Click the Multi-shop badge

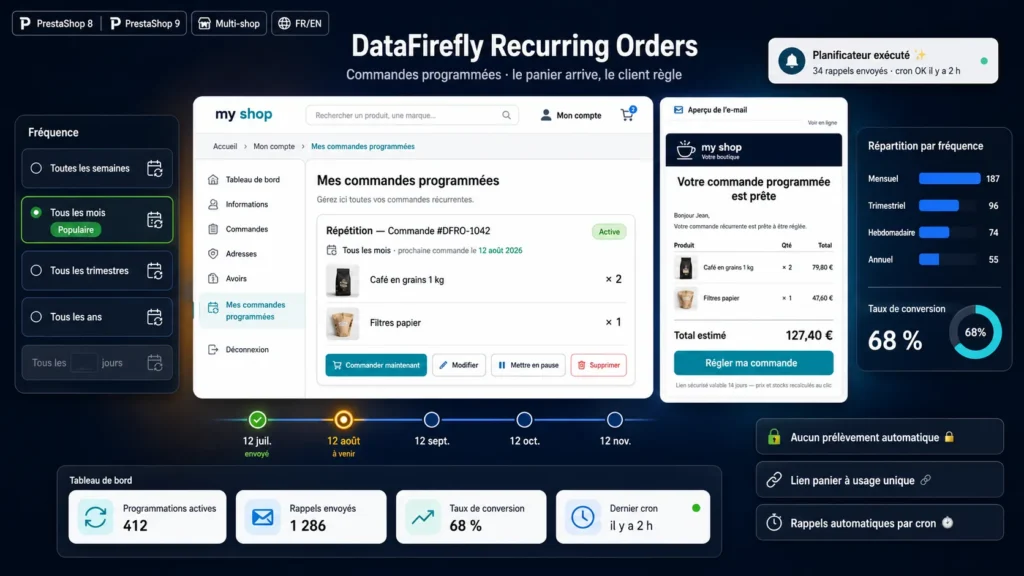[x=229, y=24]
